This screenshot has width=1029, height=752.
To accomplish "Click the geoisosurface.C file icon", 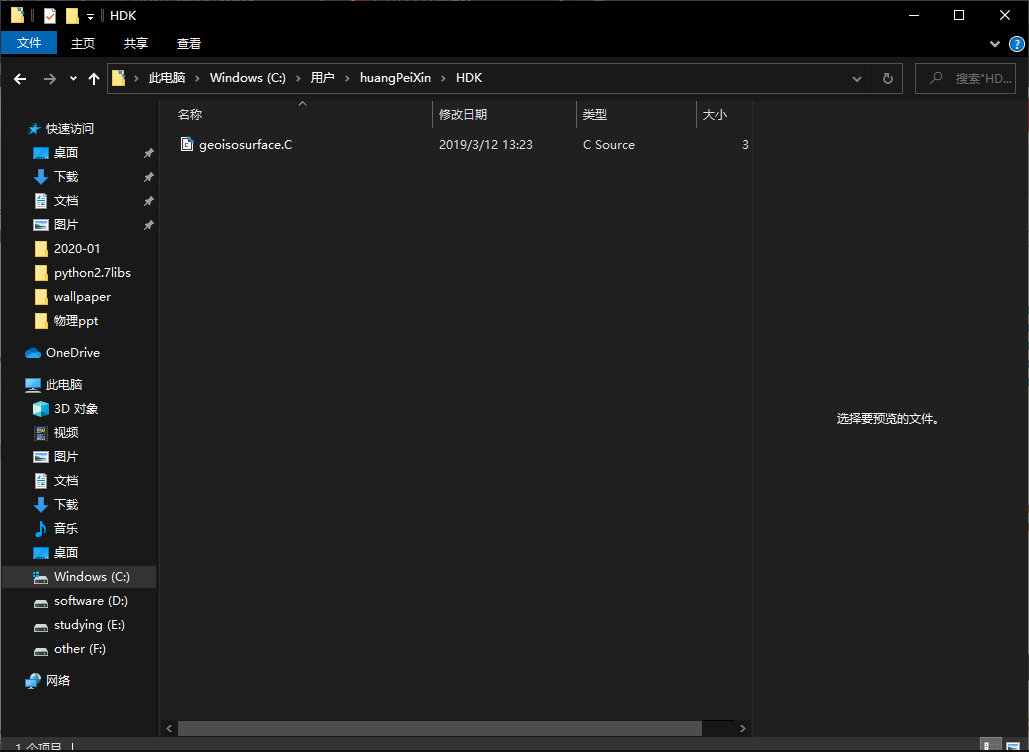I will pos(187,144).
